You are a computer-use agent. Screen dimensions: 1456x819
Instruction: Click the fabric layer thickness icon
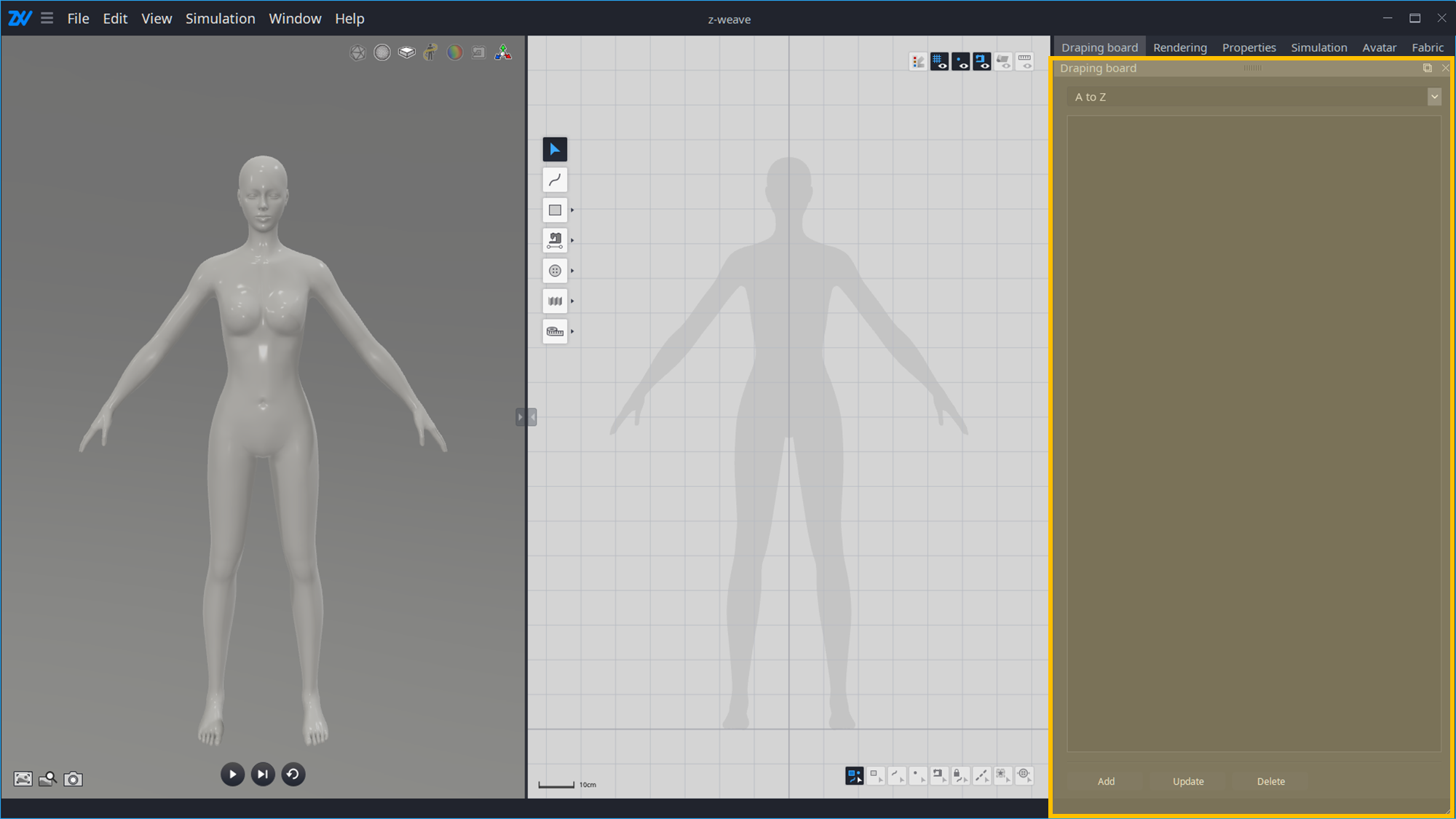[406, 52]
